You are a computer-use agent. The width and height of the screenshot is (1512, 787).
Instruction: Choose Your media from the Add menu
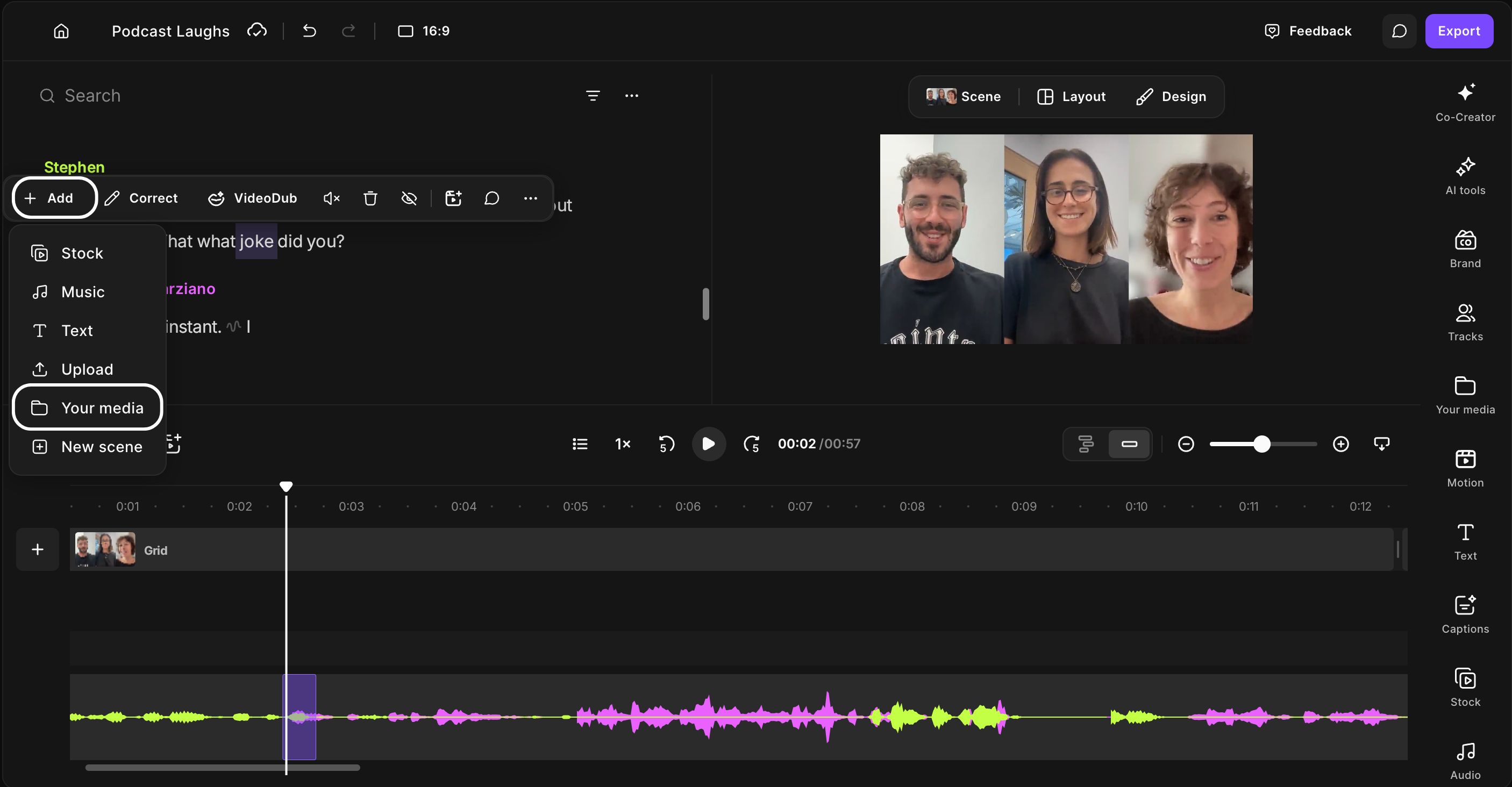[88, 408]
